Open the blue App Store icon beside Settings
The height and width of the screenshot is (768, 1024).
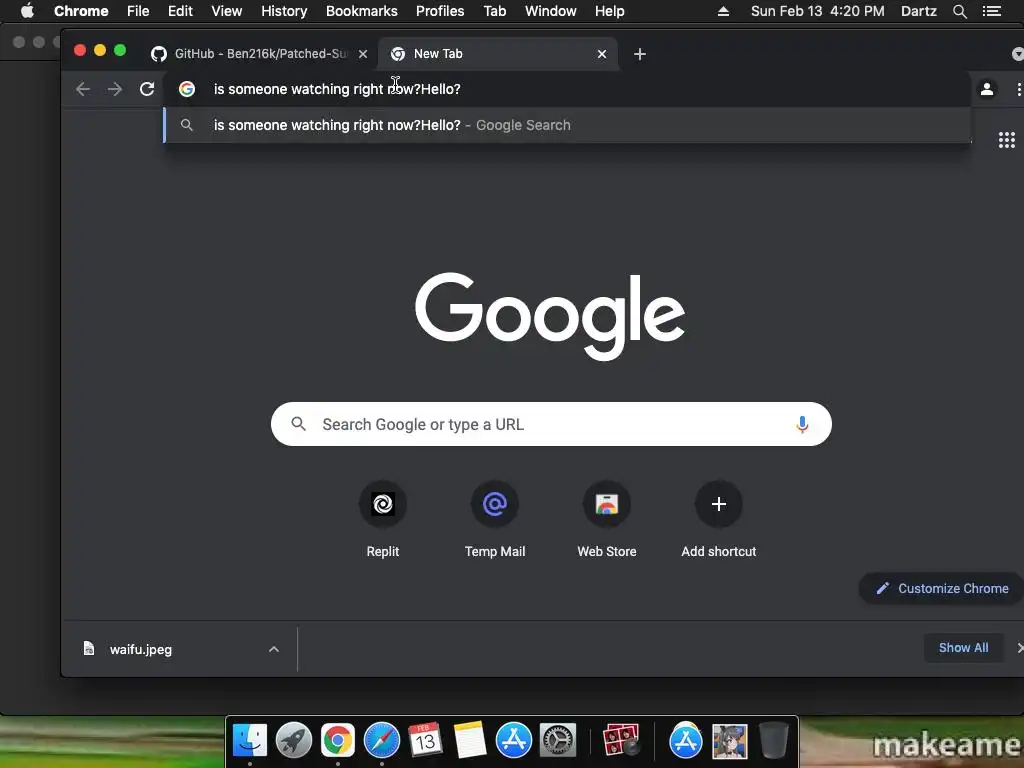(514, 741)
